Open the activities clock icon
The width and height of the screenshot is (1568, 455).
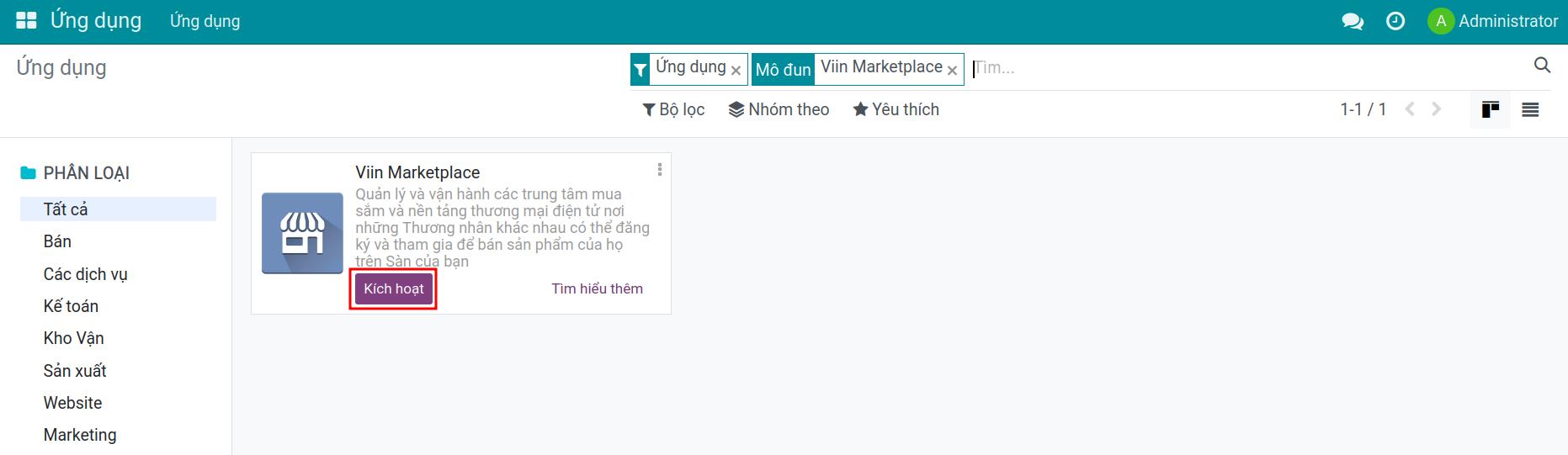(1395, 21)
